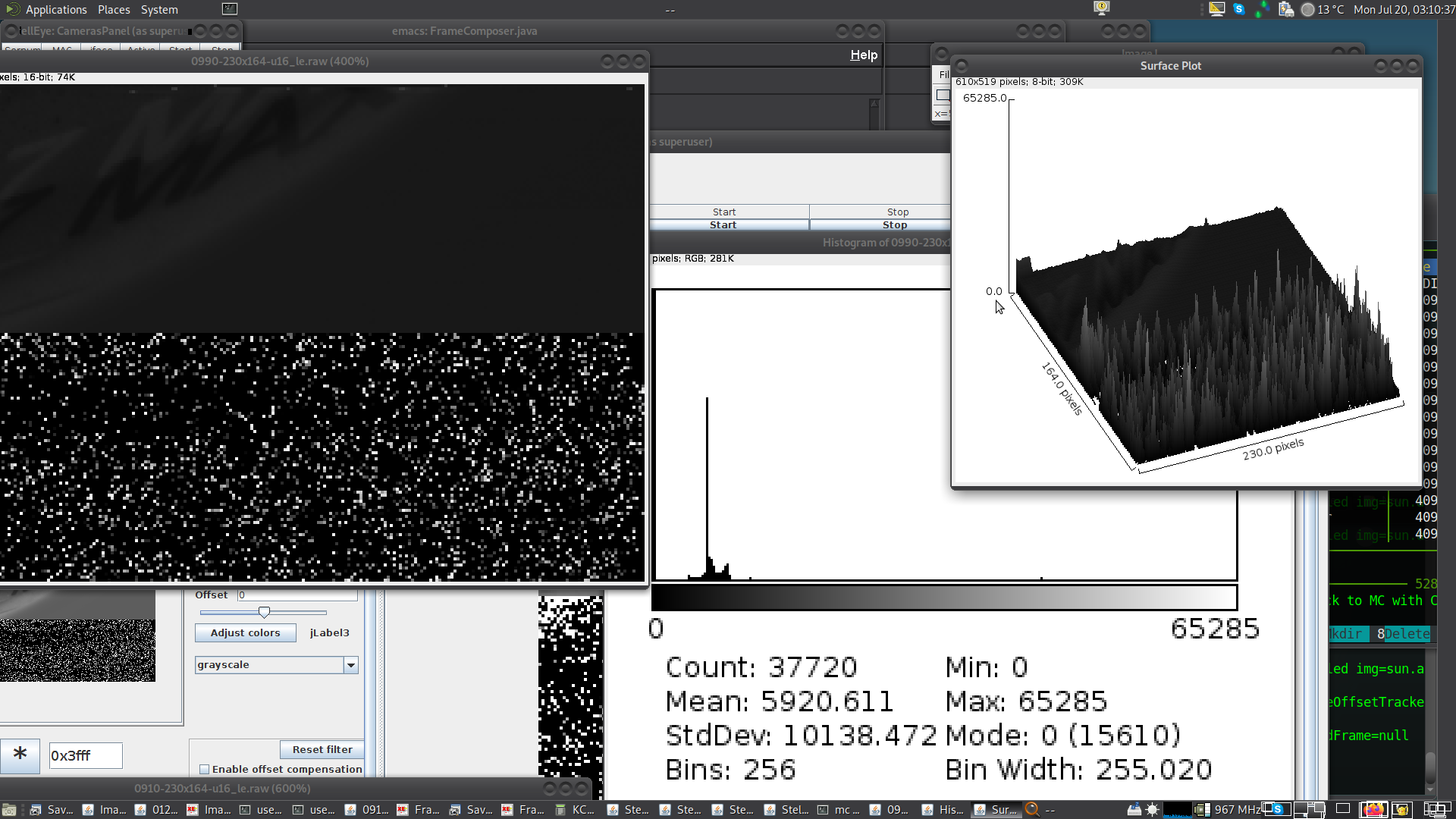Screen dimensions: 1456x819
Task: Click the Offset slider handle
Action: (x=264, y=612)
